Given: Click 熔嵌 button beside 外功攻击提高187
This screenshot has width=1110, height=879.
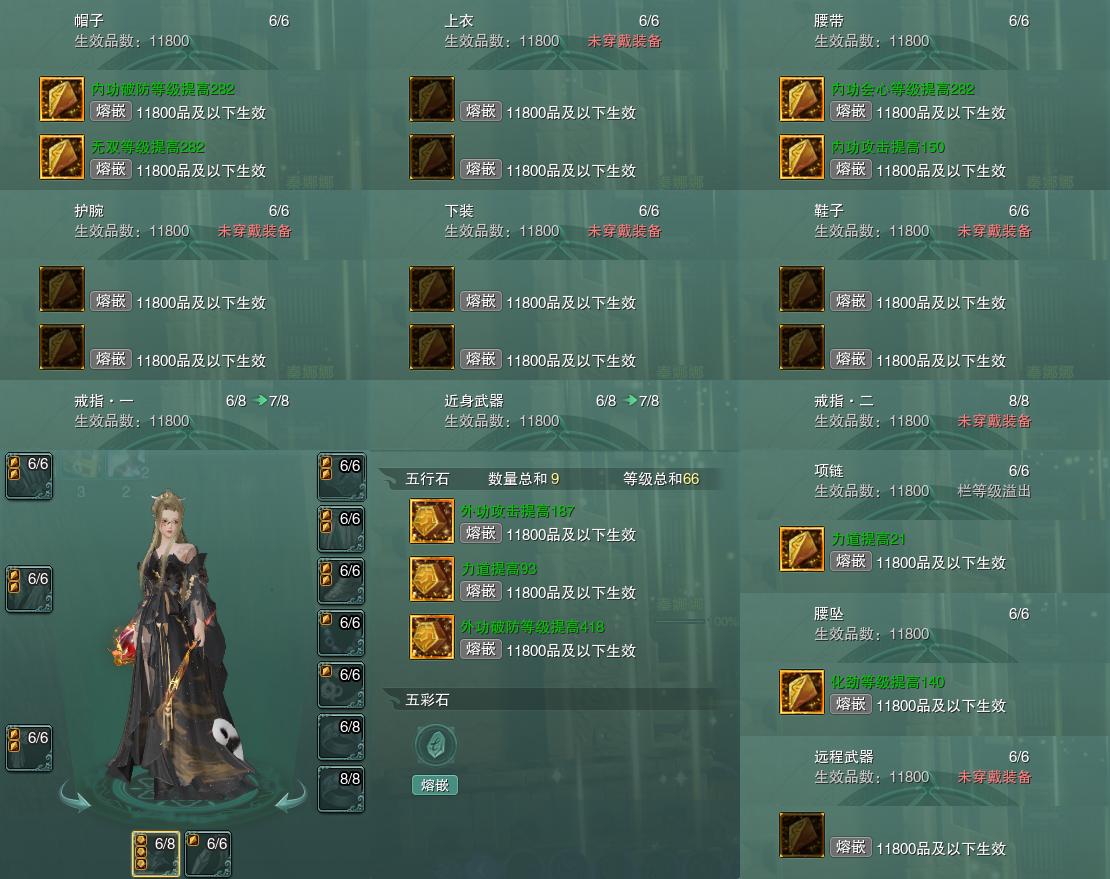Looking at the screenshot, I should [x=481, y=533].
